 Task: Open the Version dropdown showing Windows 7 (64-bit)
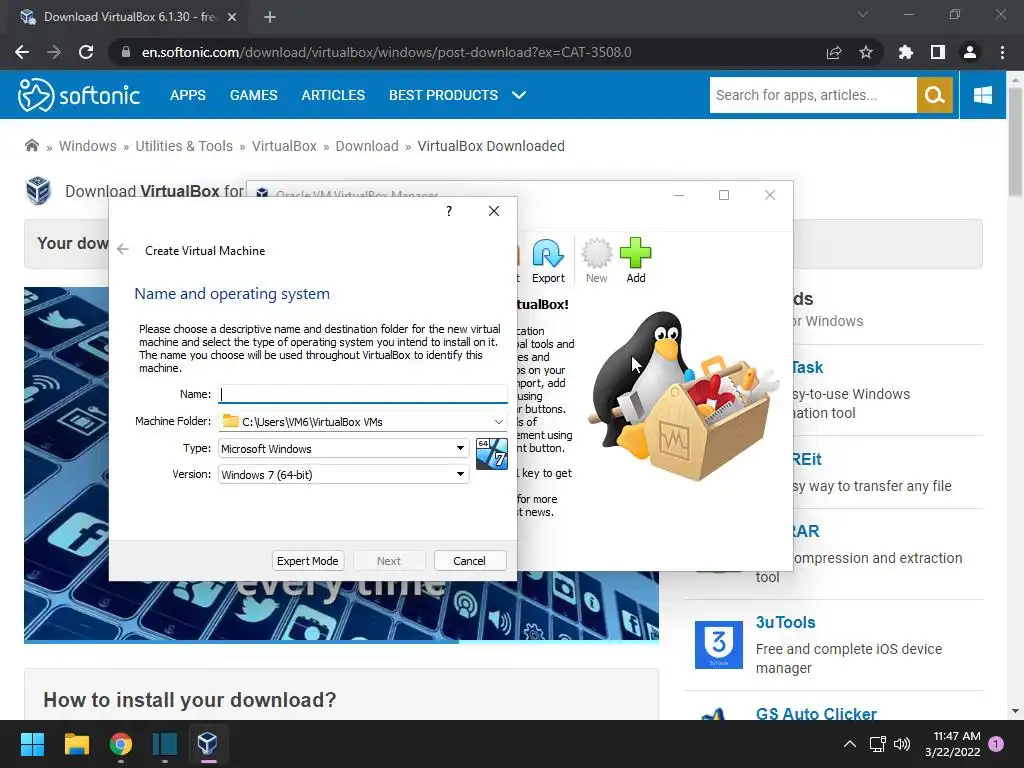tap(344, 474)
